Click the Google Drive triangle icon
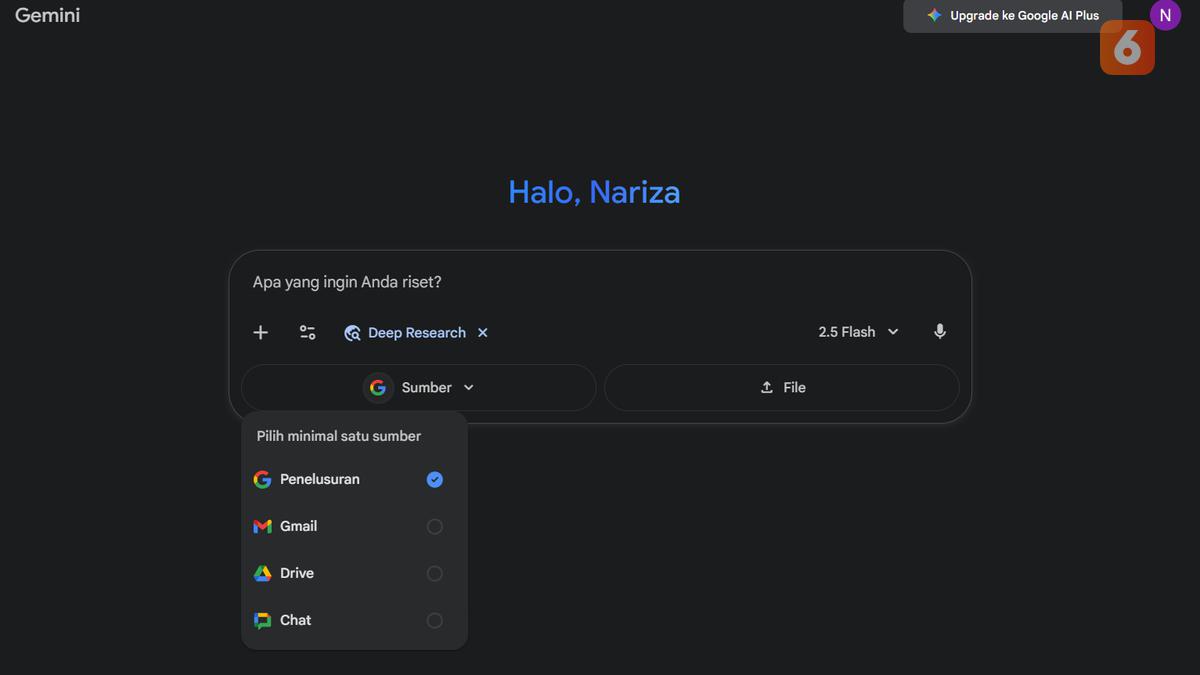The height and width of the screenshot is (675, 1200). pyautogui.click(x=262, y=573)
